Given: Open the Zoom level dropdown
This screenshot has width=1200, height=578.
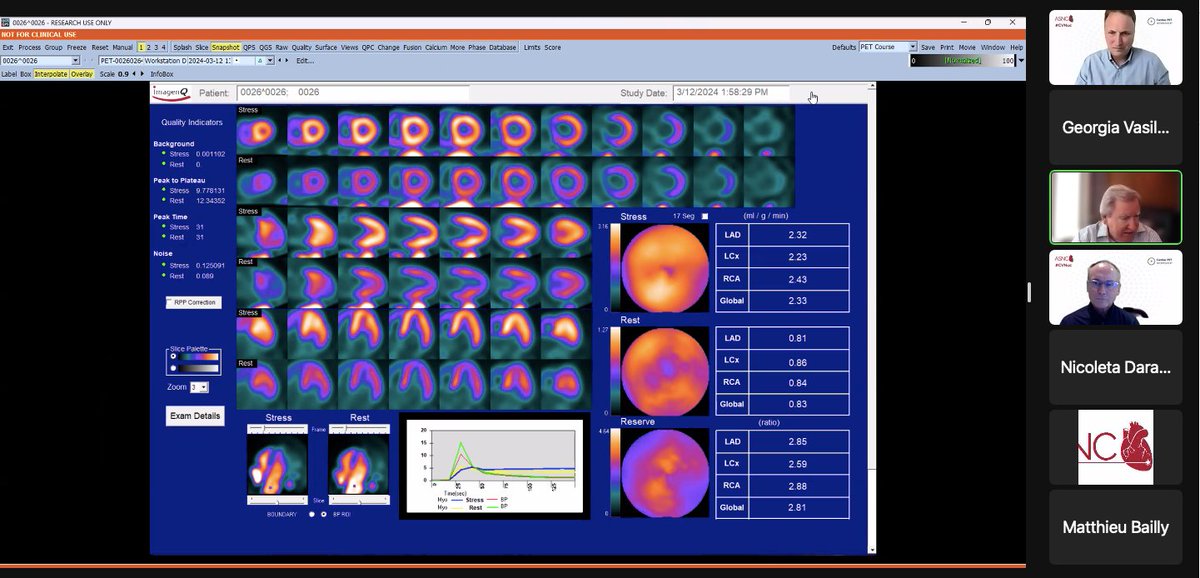Looking at the screenshot, I should 201,387.
